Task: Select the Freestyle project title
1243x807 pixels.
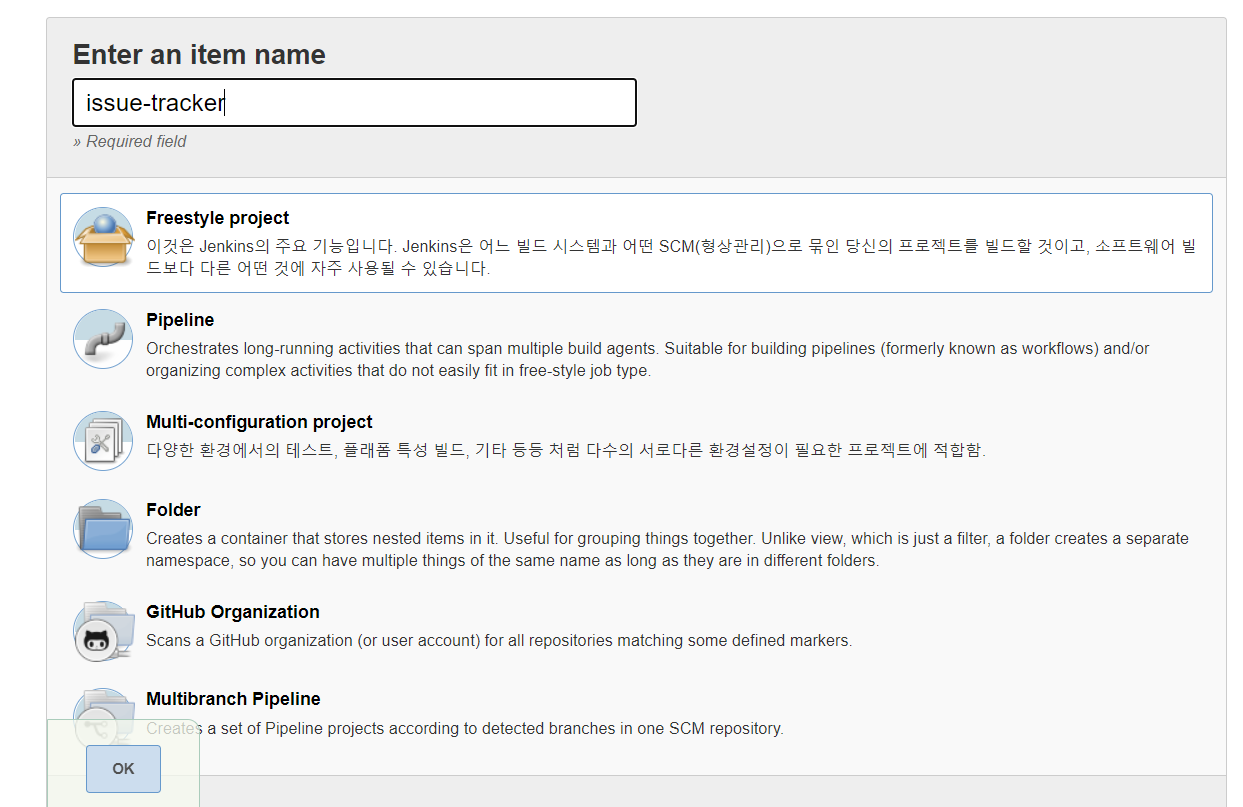Action: coord(218,218)
